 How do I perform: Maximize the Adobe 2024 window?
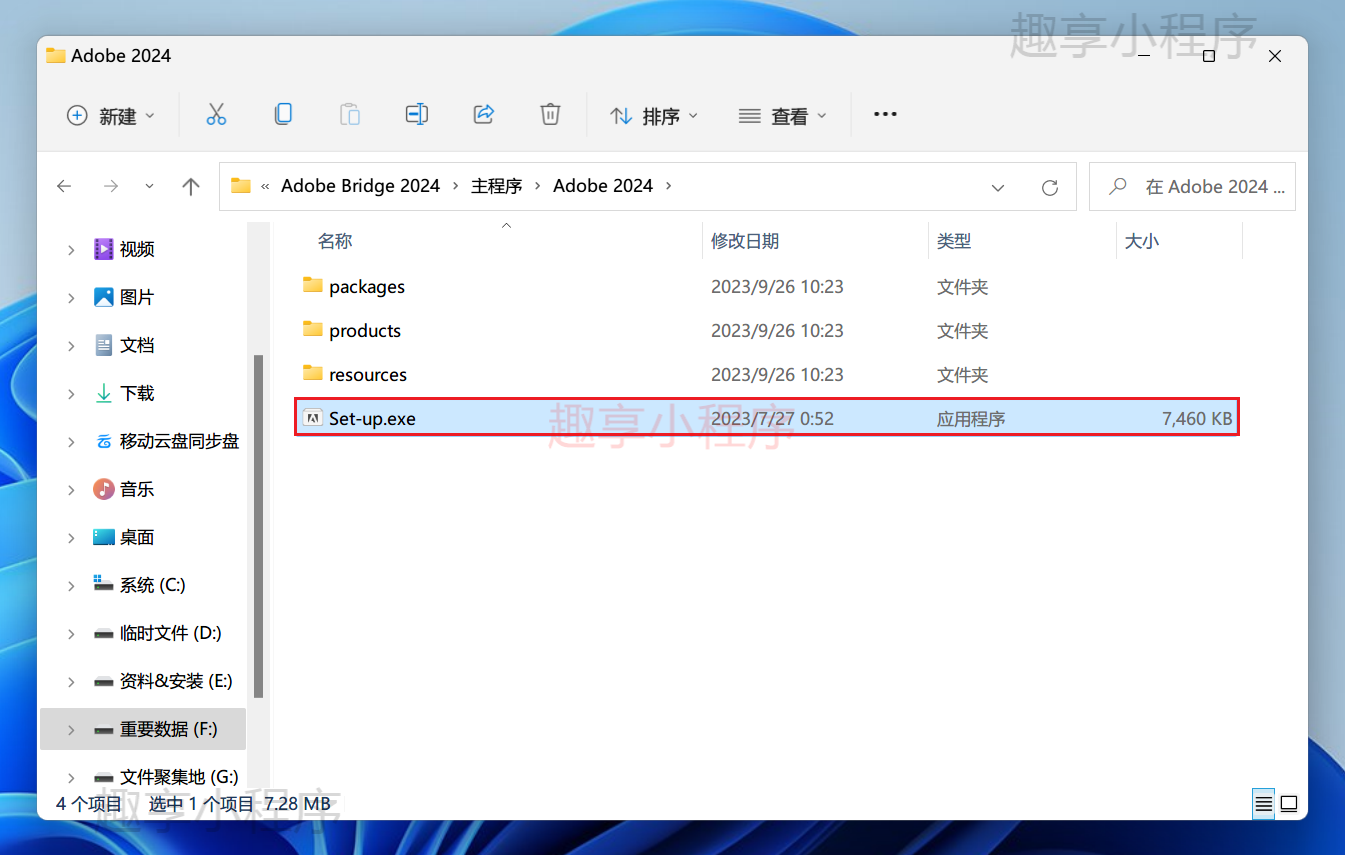click(x=1209, y=56)
